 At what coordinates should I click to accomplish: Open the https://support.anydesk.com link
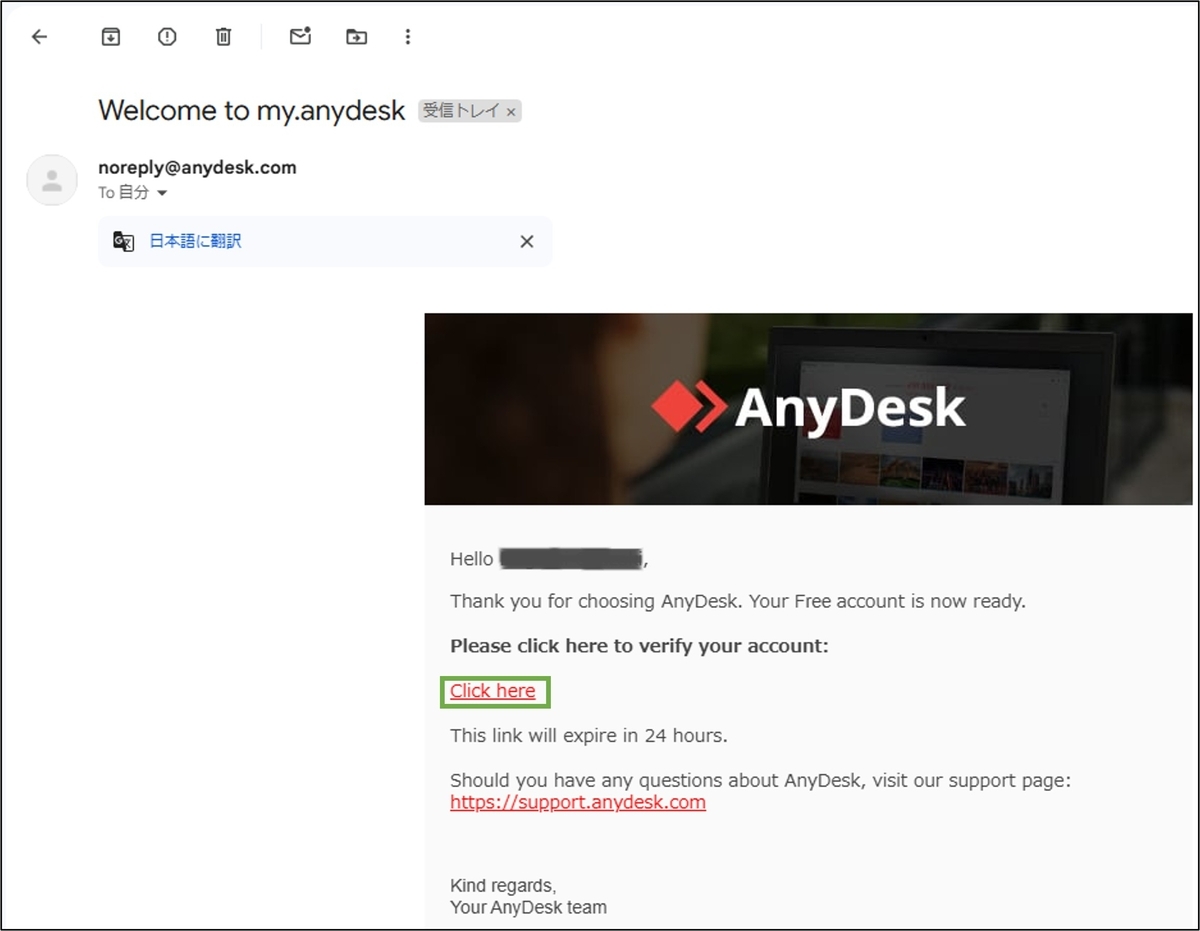tap(578, 803)
